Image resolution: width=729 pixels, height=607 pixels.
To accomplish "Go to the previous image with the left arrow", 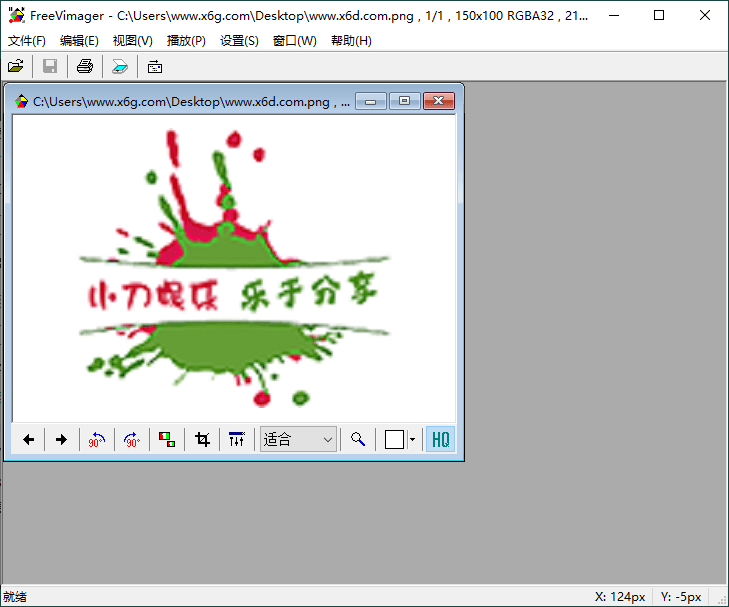I will tap(29, 440).
